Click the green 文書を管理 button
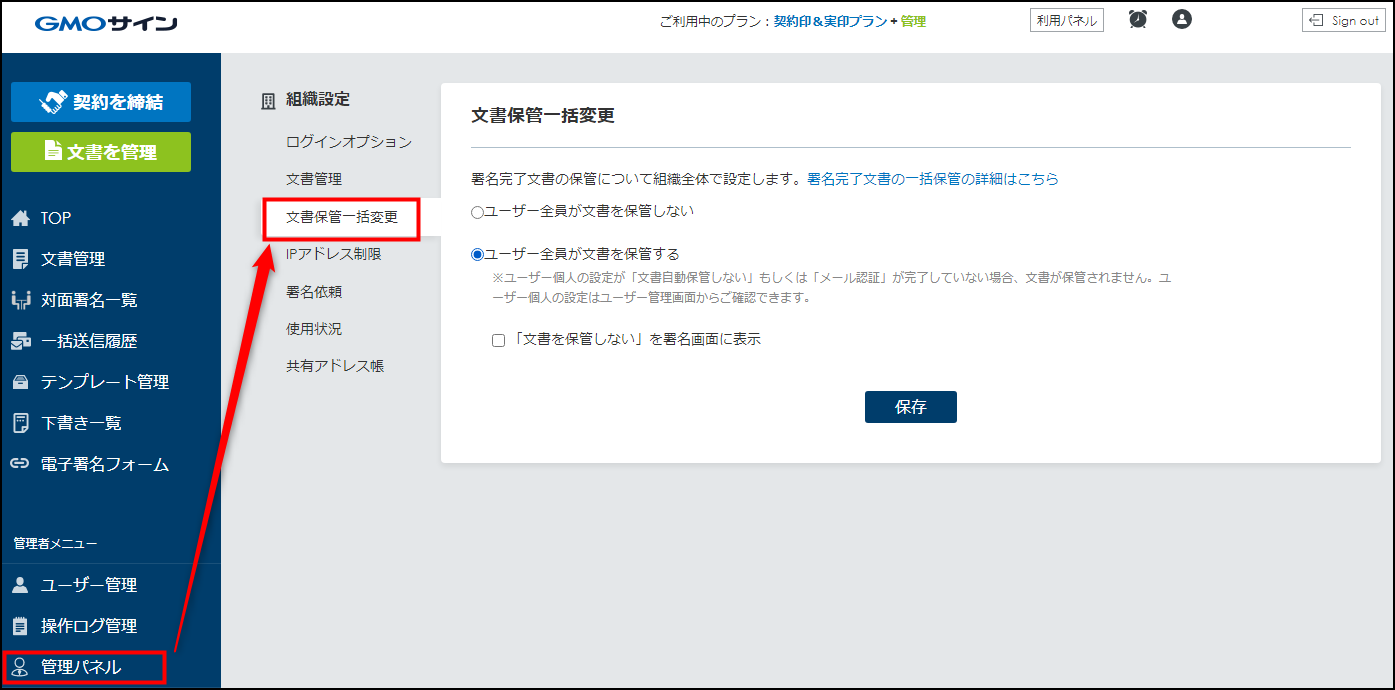Viewport: 1395px width, 690px height. 101,152
